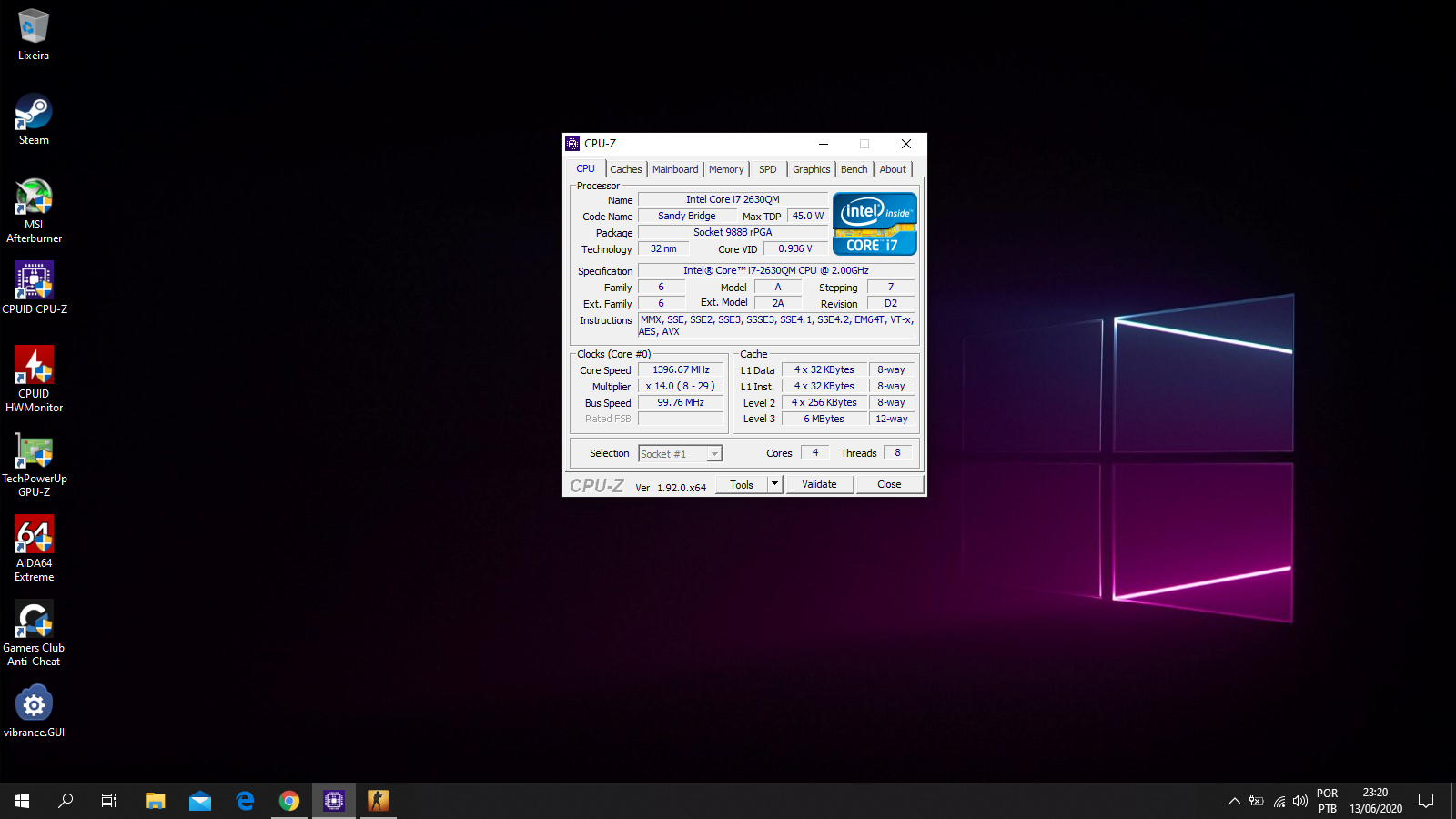The height and width of the screenshot is (819, 1456).
Task: Click the Ext. Model 2A value
Action: (778, 303)
